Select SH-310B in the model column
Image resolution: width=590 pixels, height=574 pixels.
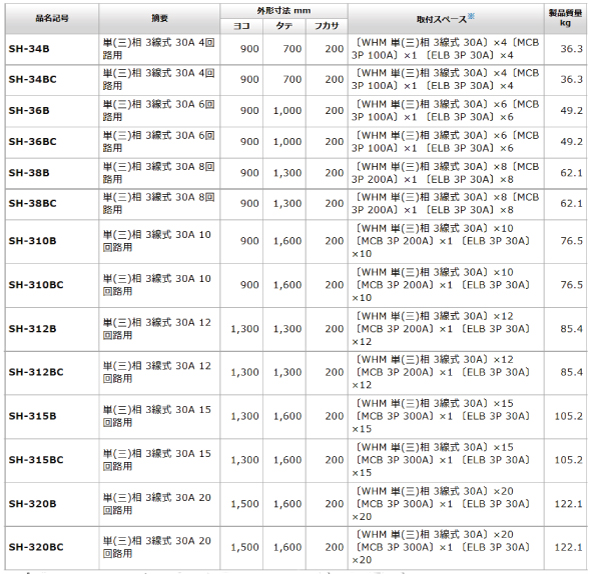click(x=33, y=241)
